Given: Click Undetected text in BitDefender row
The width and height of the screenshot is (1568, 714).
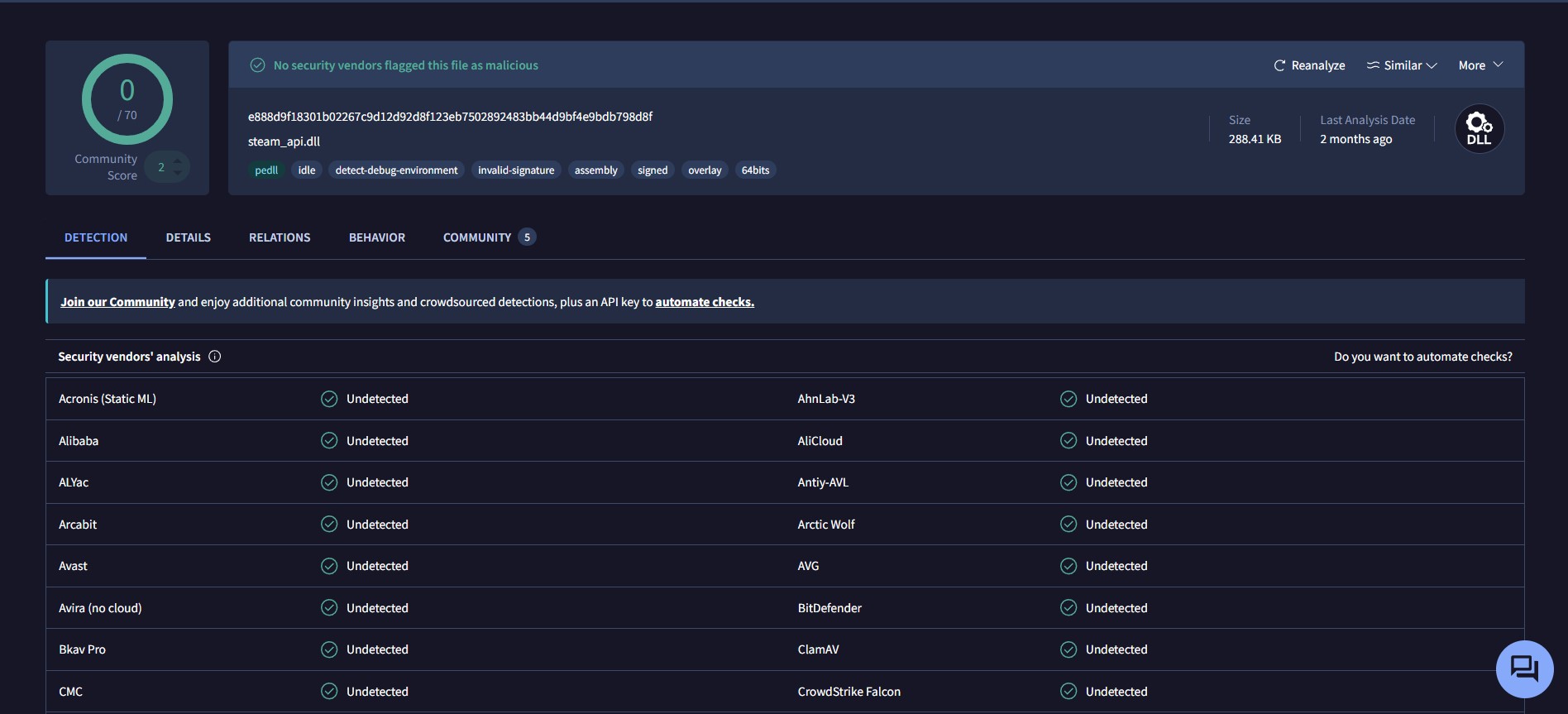Looking at the screenshot, I should pos(1116,608).
